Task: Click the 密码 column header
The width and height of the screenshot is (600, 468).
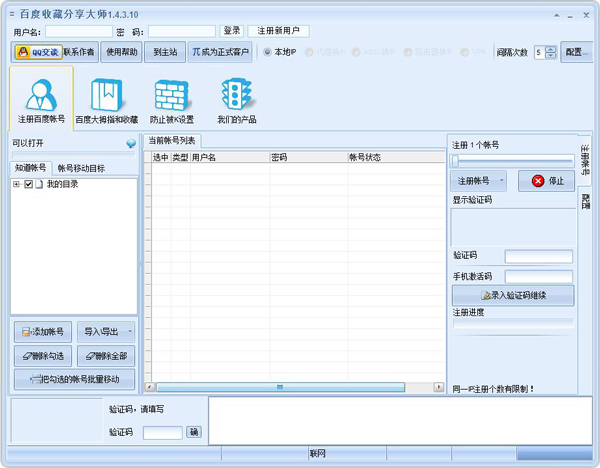Action: (x=309, y=157)
